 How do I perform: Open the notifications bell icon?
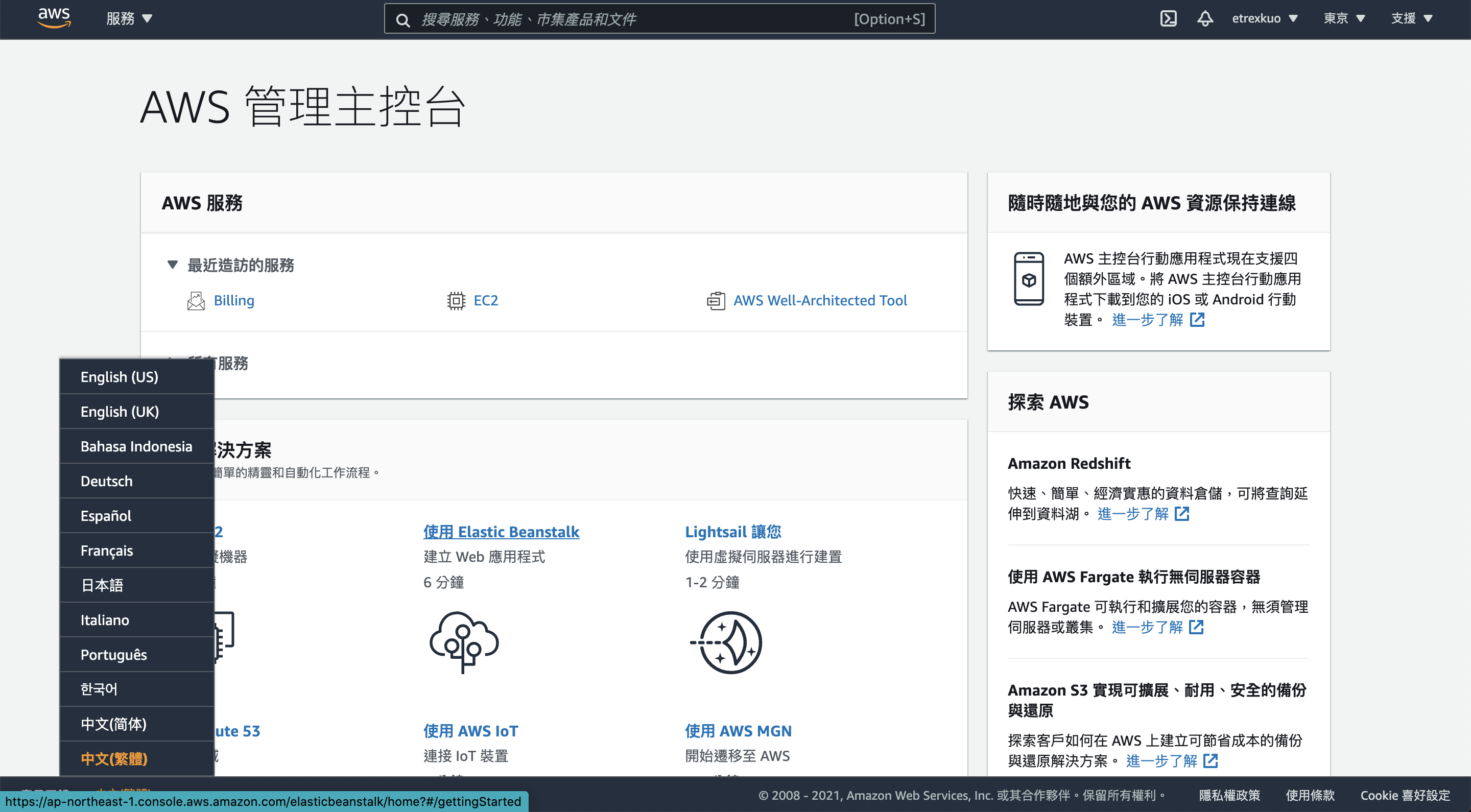pyautogui.click(x=1205, y=18)
